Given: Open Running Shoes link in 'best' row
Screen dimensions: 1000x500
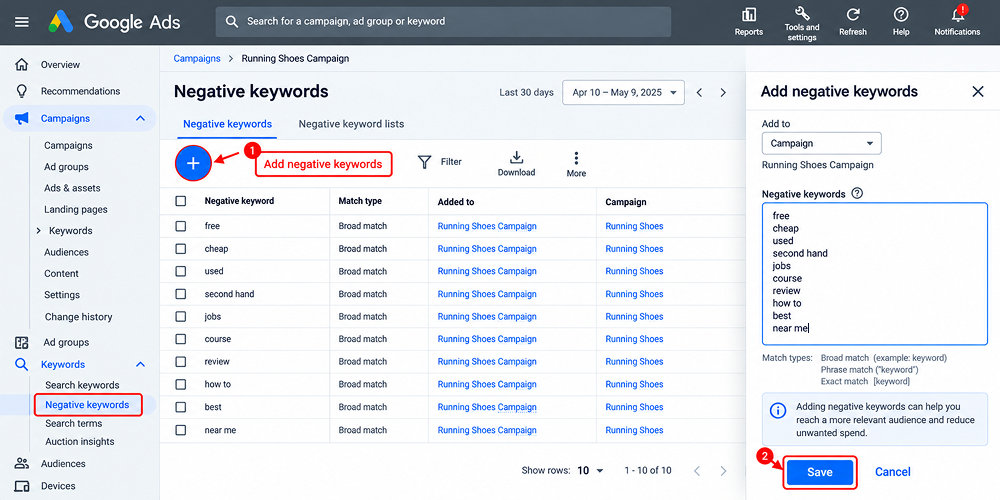Looking at the screenshot, I should point(634,407).
